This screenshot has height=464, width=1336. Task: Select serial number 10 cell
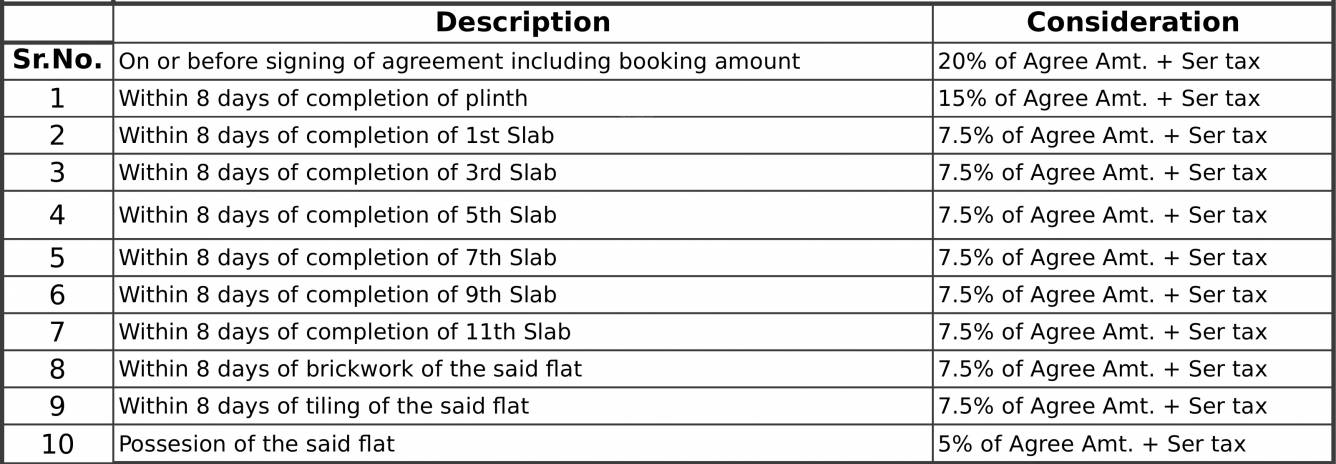[57, 443]
